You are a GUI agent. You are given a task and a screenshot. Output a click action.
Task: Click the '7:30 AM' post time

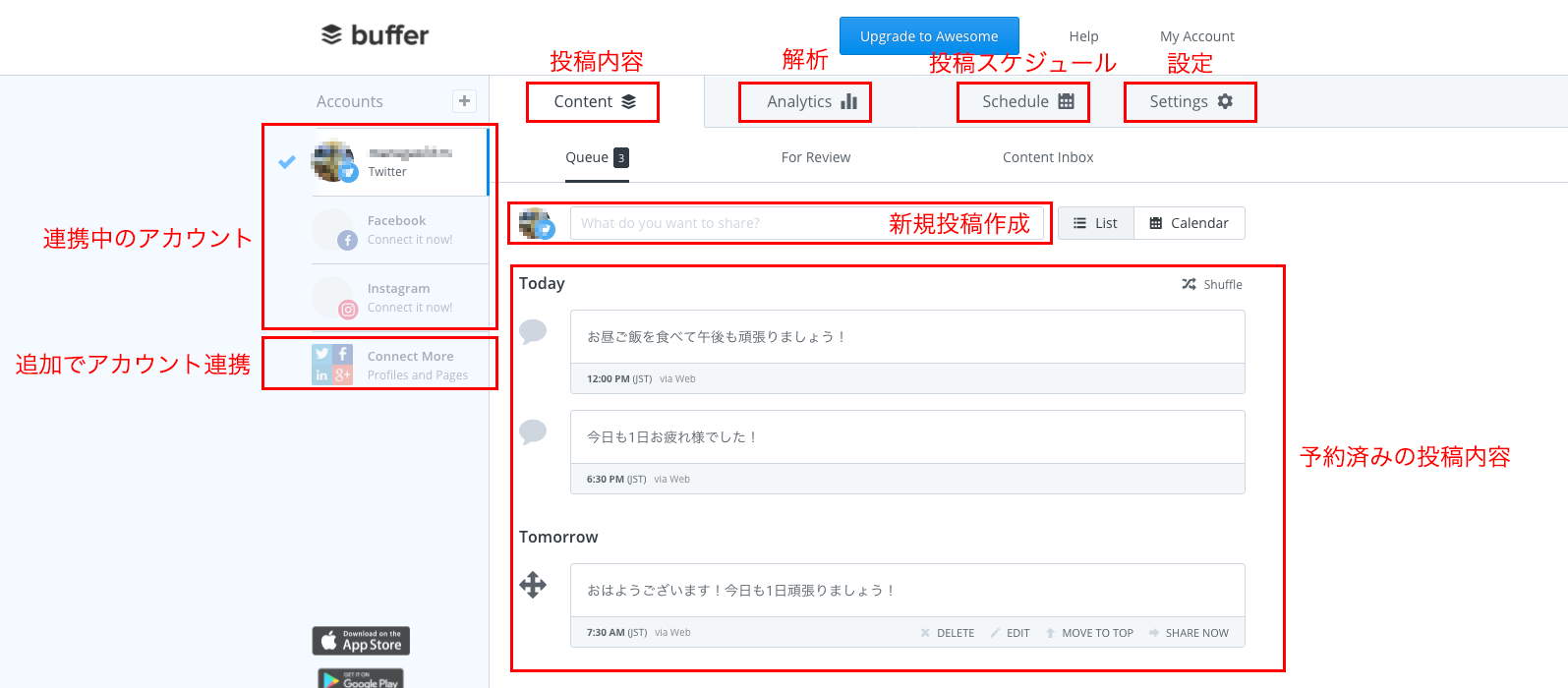pos(606,632)
